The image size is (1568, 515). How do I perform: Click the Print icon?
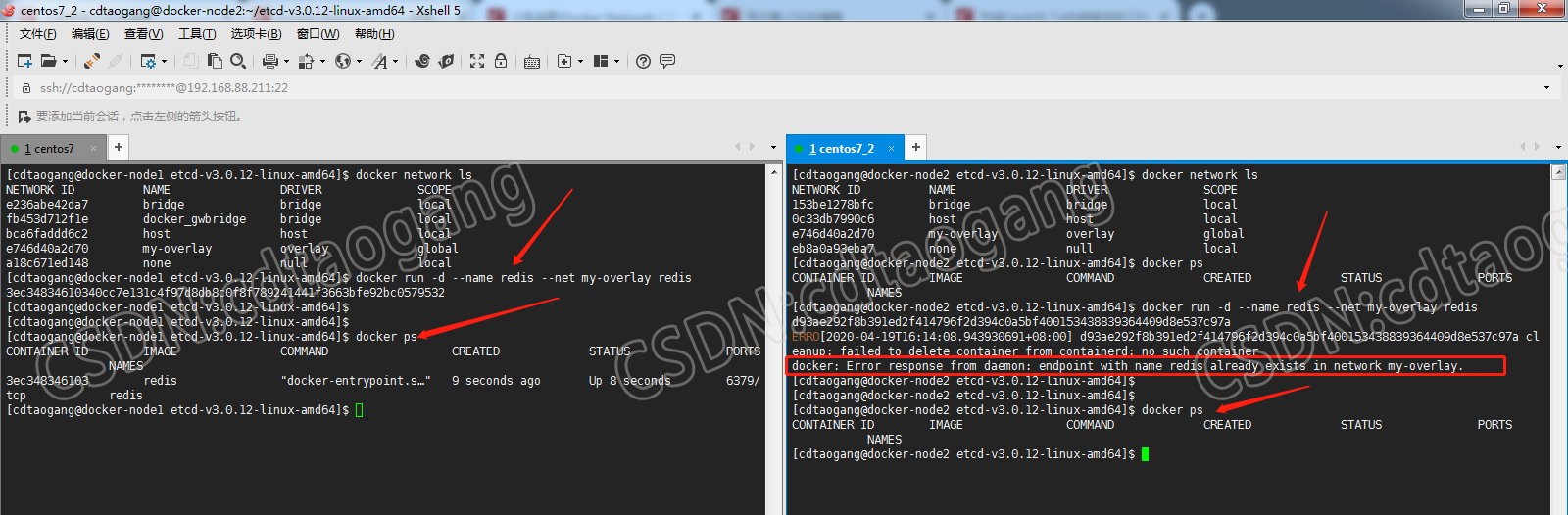pos(270,61)
